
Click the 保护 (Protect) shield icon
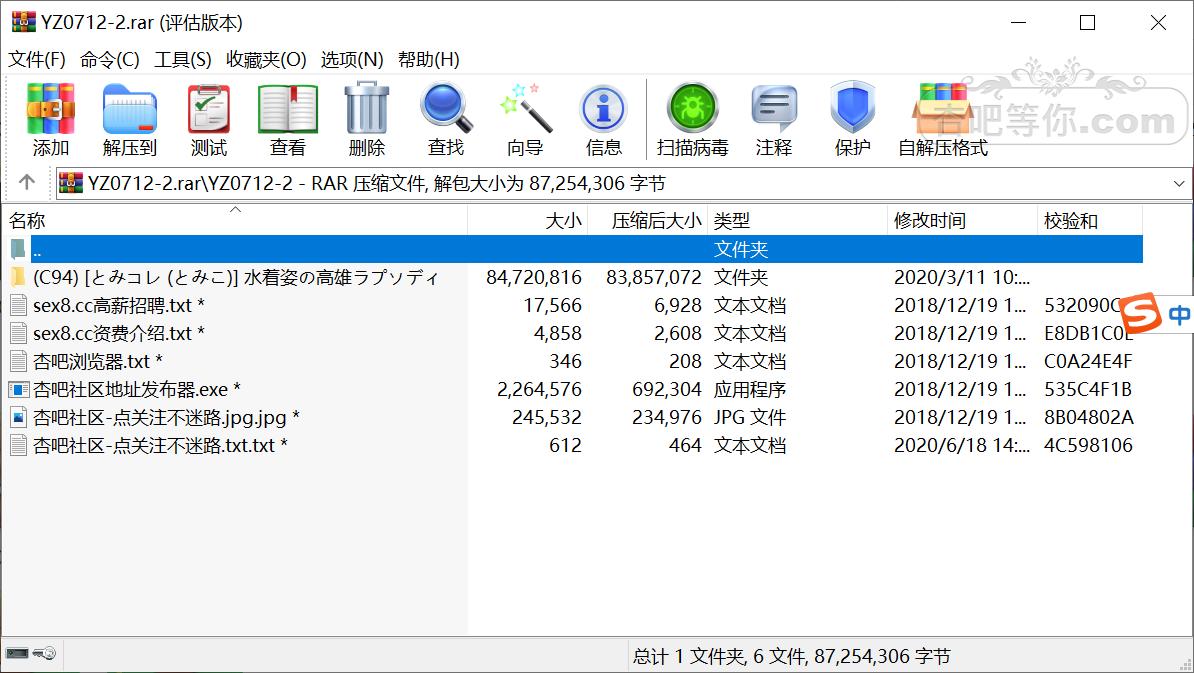point(853,120)
